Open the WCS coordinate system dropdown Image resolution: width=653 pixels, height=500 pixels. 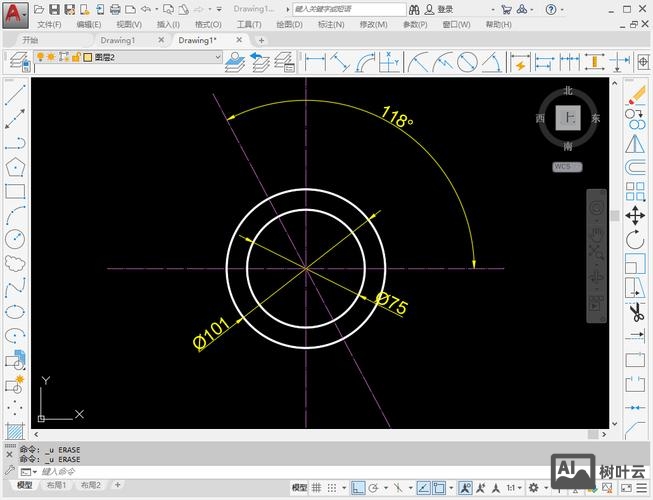point(567,166)
